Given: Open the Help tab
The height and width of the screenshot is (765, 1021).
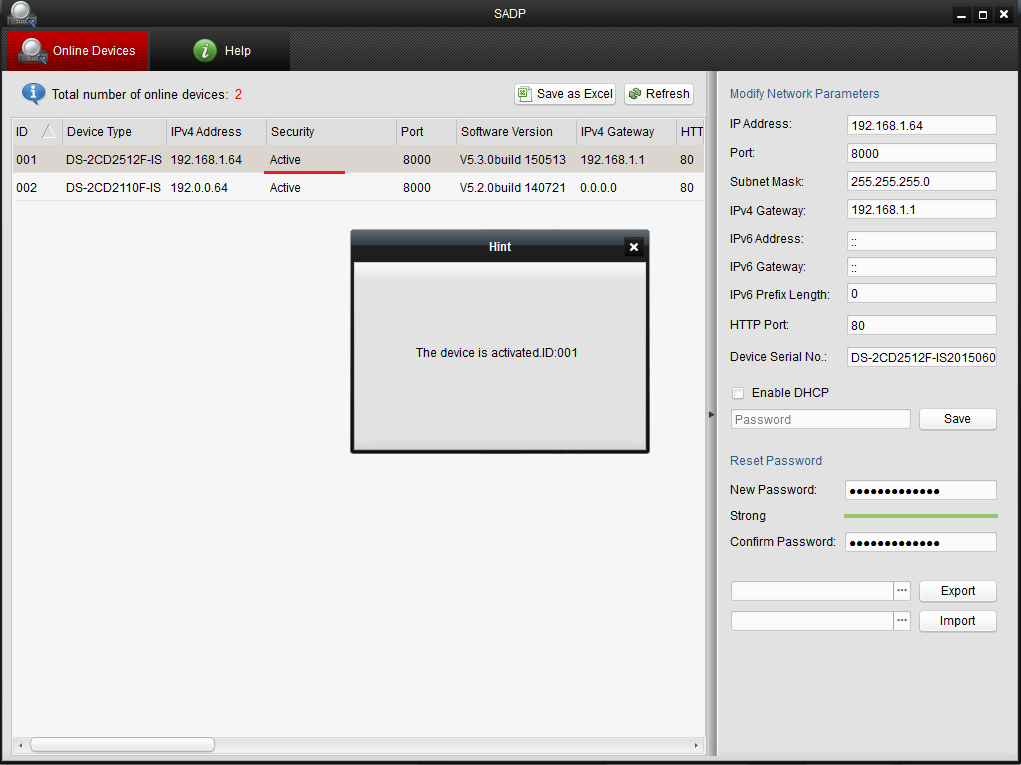Looking at the screenshot, I should click(237, 50).
